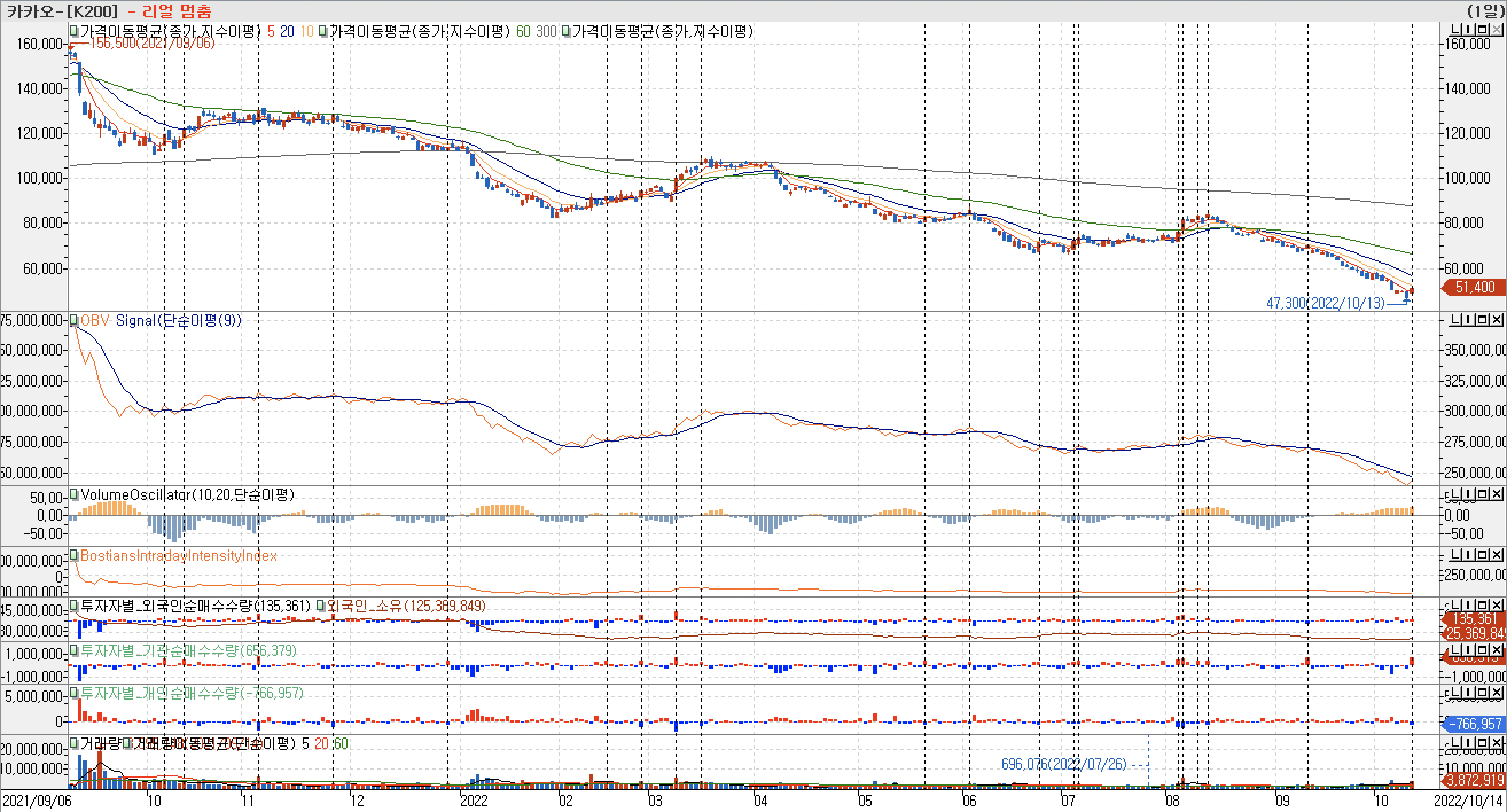This screenshot has width=1507, height=812.
Task: Click the 2021/09/06 start date label
Action: click(x=36, y=801)
